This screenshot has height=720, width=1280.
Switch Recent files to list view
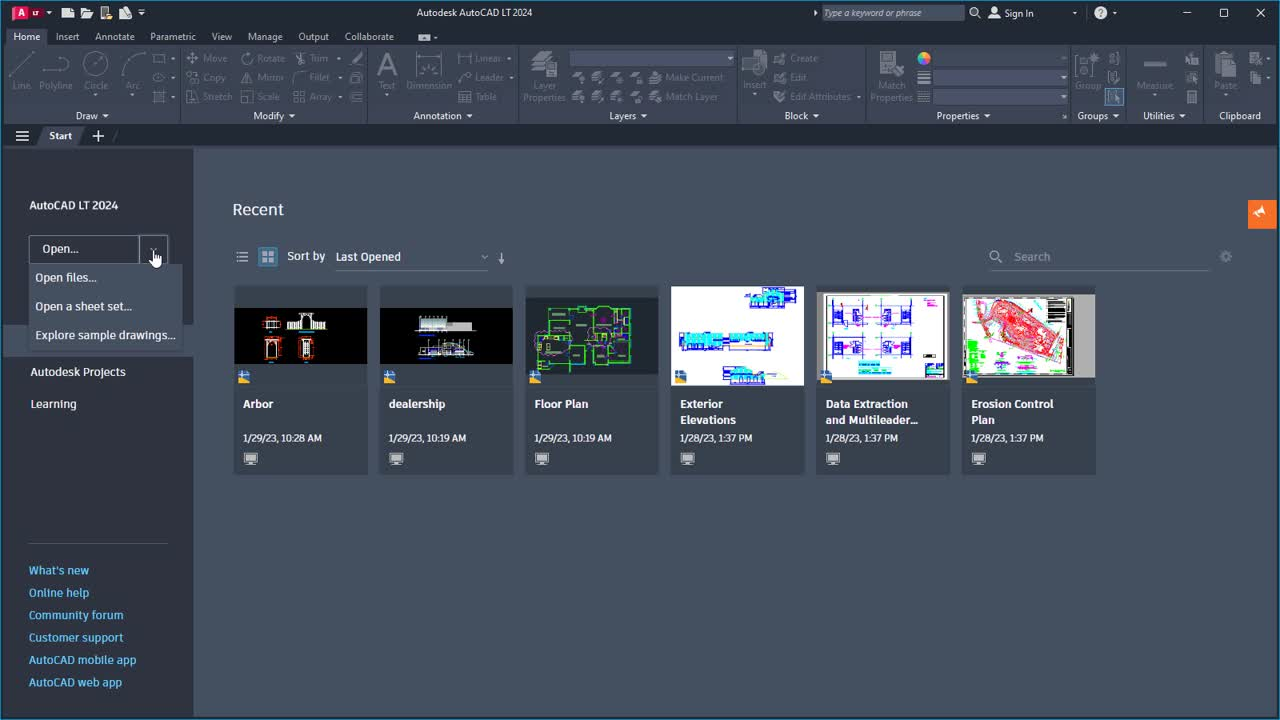pyautogui.click(x=242, y=257)
